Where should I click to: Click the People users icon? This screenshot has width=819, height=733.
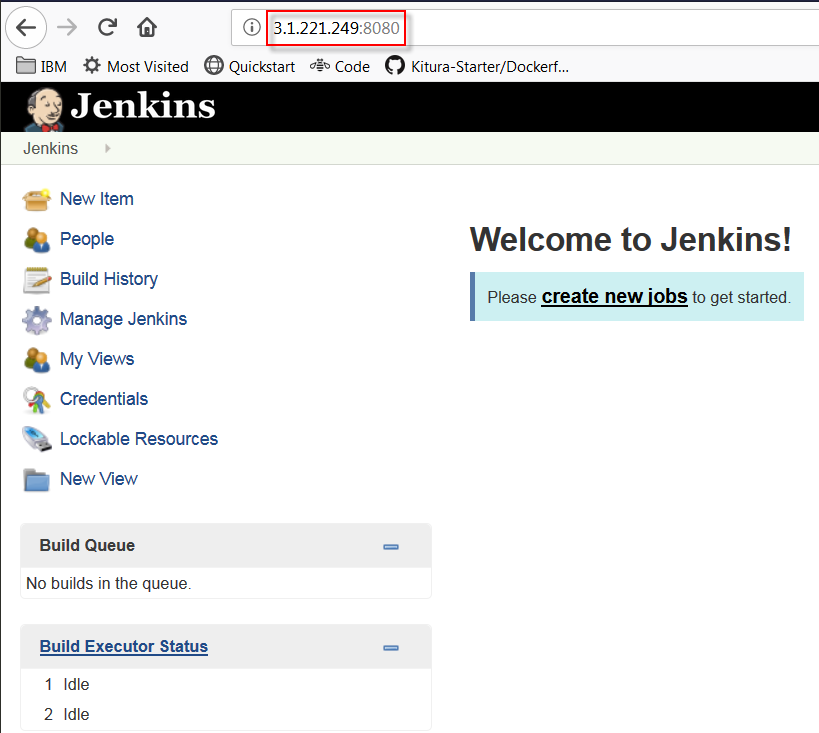click(37, 240)
